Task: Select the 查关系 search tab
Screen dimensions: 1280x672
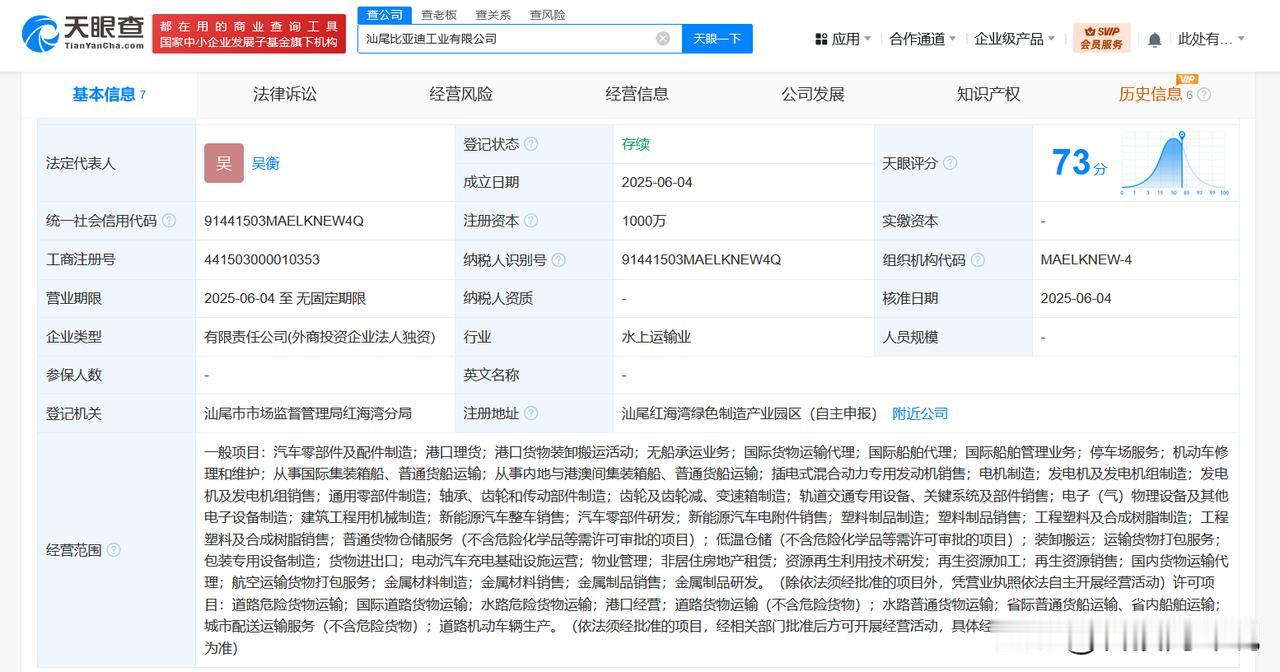Action: point(493,15)
